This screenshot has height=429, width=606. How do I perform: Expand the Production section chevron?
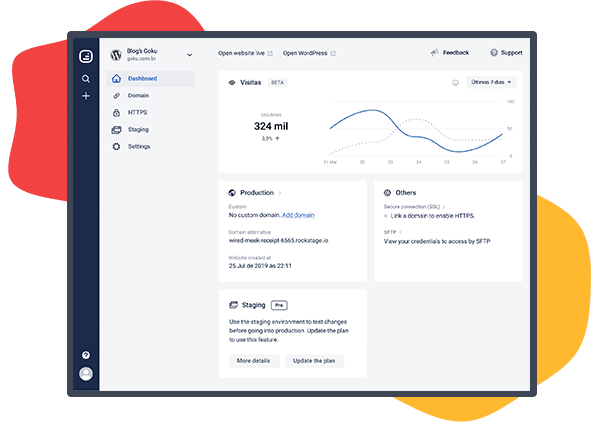280,192
